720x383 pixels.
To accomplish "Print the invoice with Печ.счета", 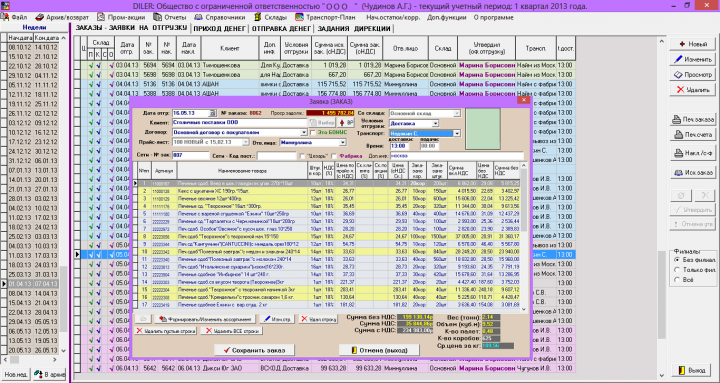I will (x=692, y=135).
